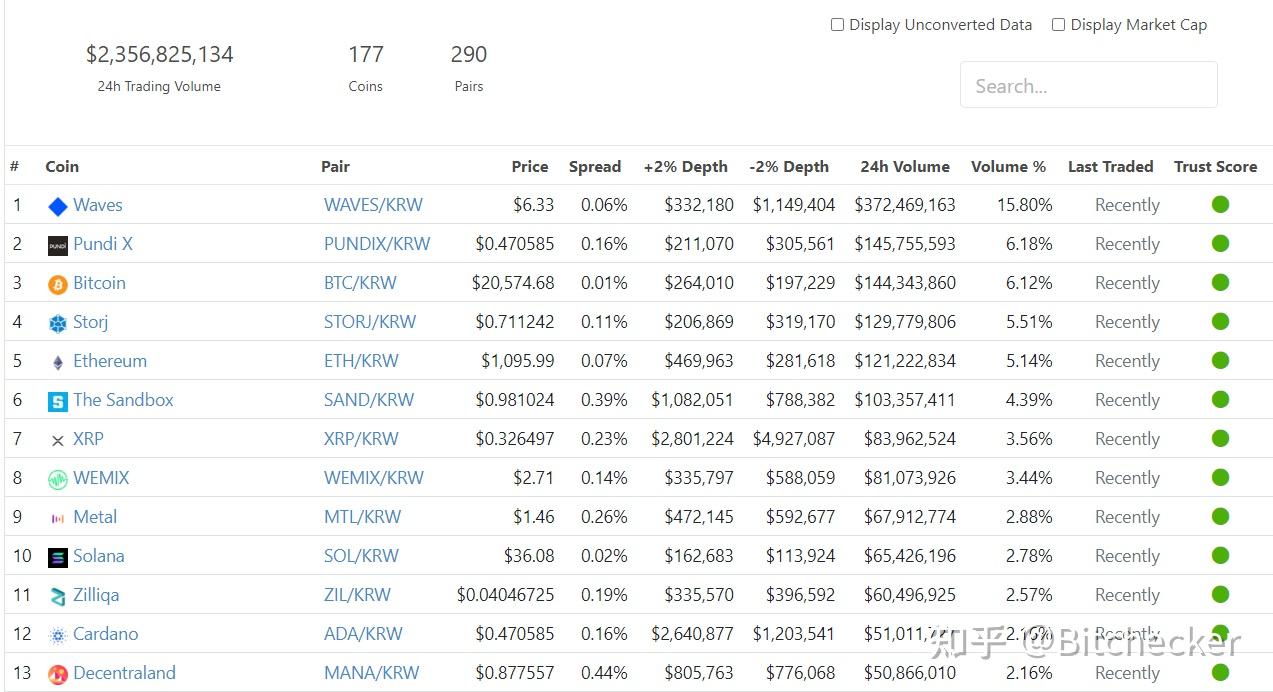Click the WEMIX coin icon

click(x=58, y=479)
